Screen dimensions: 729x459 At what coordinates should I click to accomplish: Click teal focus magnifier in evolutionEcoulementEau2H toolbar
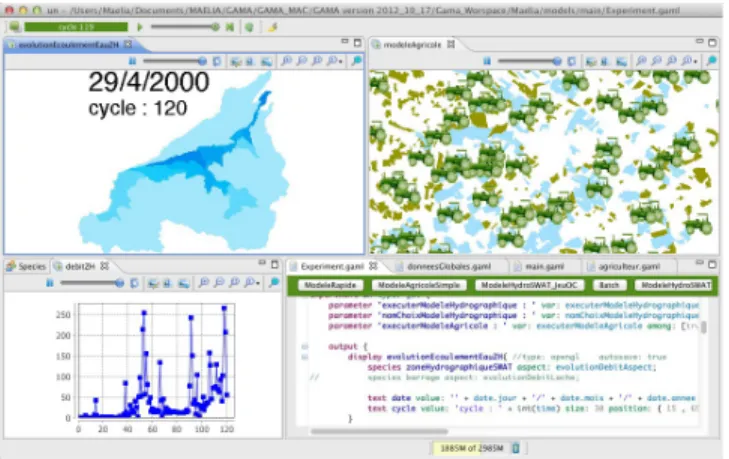click(x=357, y=61)
